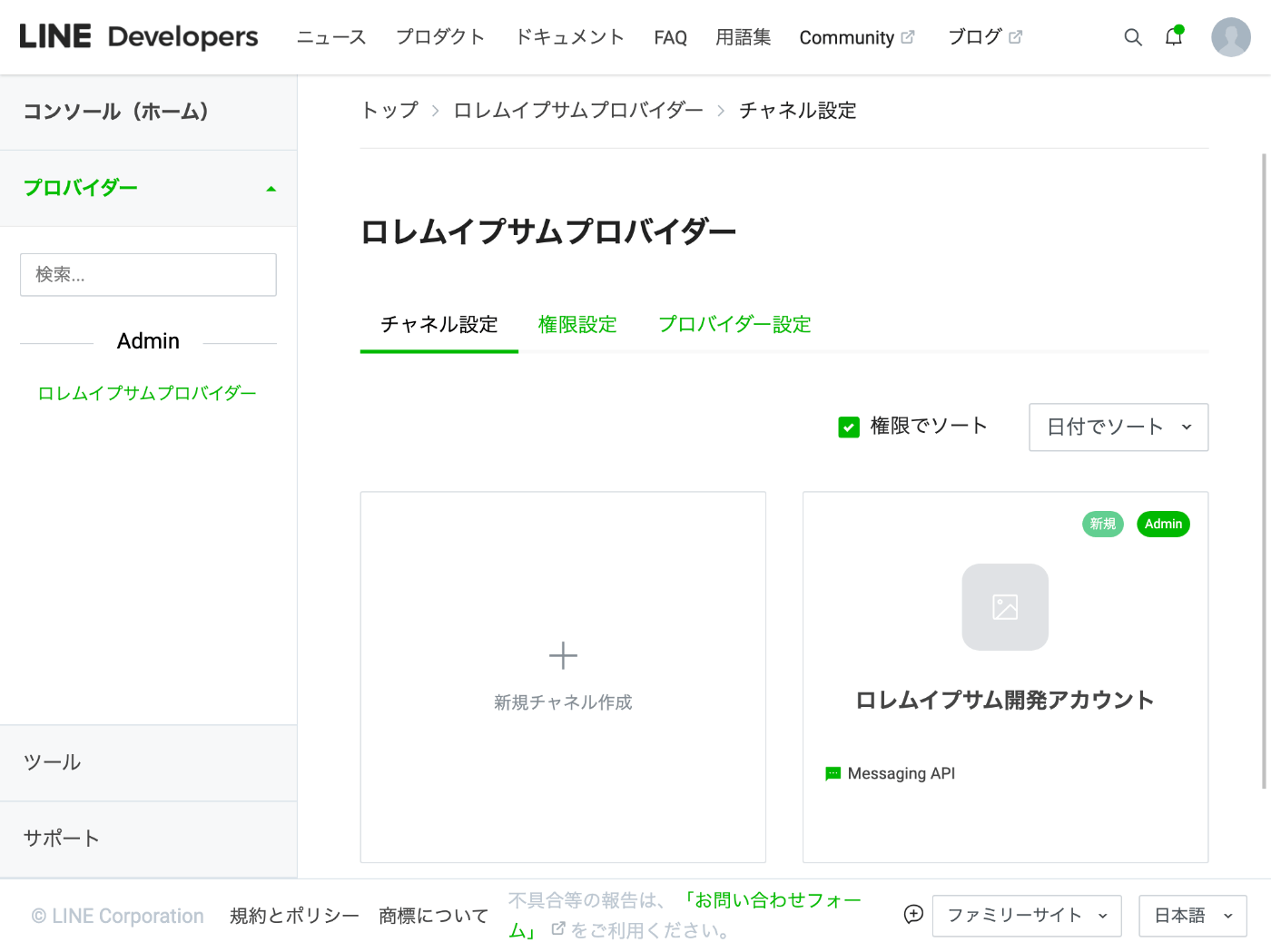Viewport: 1271px width, 952px height.
Task: Click the 検索 search input field
Action: pyautogui.click(x=148, y=274)
